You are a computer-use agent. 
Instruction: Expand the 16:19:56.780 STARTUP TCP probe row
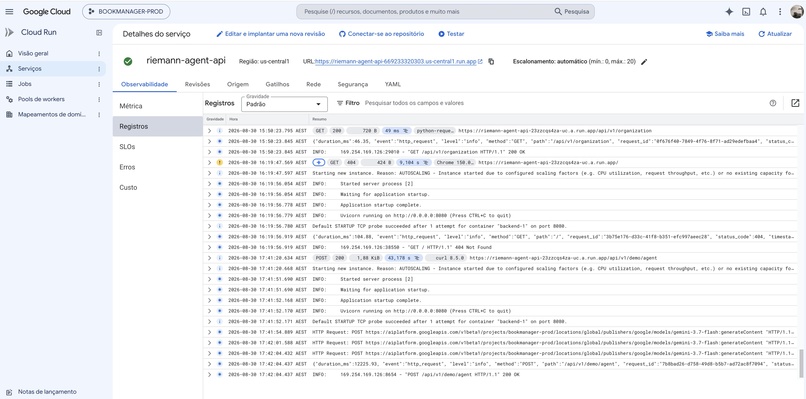coord(209,226)
